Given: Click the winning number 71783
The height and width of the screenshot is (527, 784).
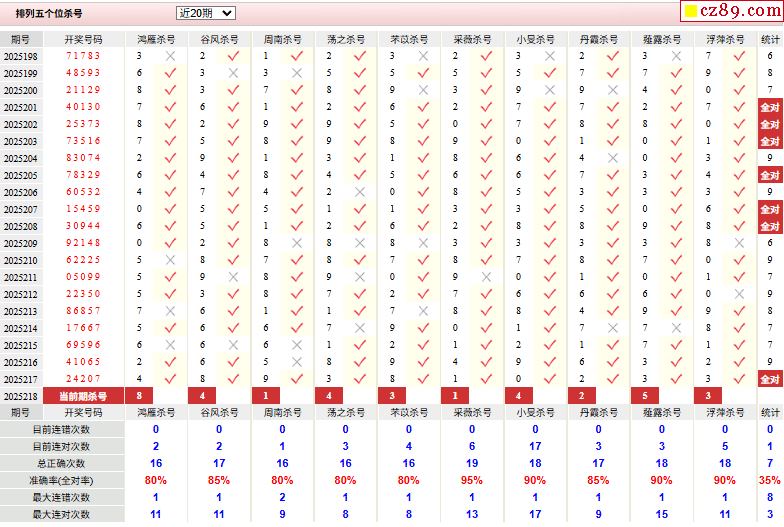Looking at the screenshot, I should click(x=84, y=56).
